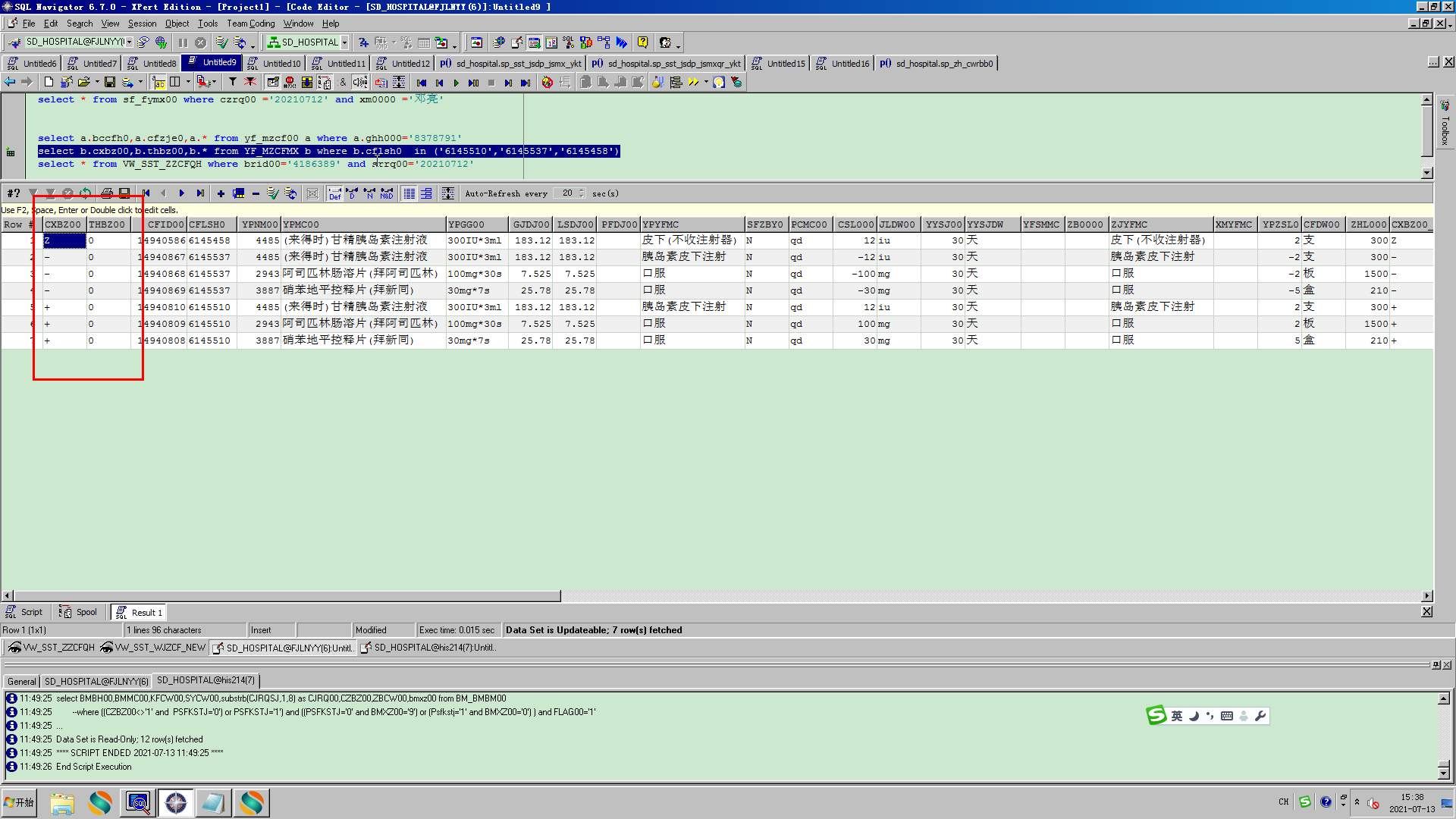Screen dimensions: 1456x819
Task: Click the yellow help question mark icon
Action: pyautogui.click(x=642, y=42)
